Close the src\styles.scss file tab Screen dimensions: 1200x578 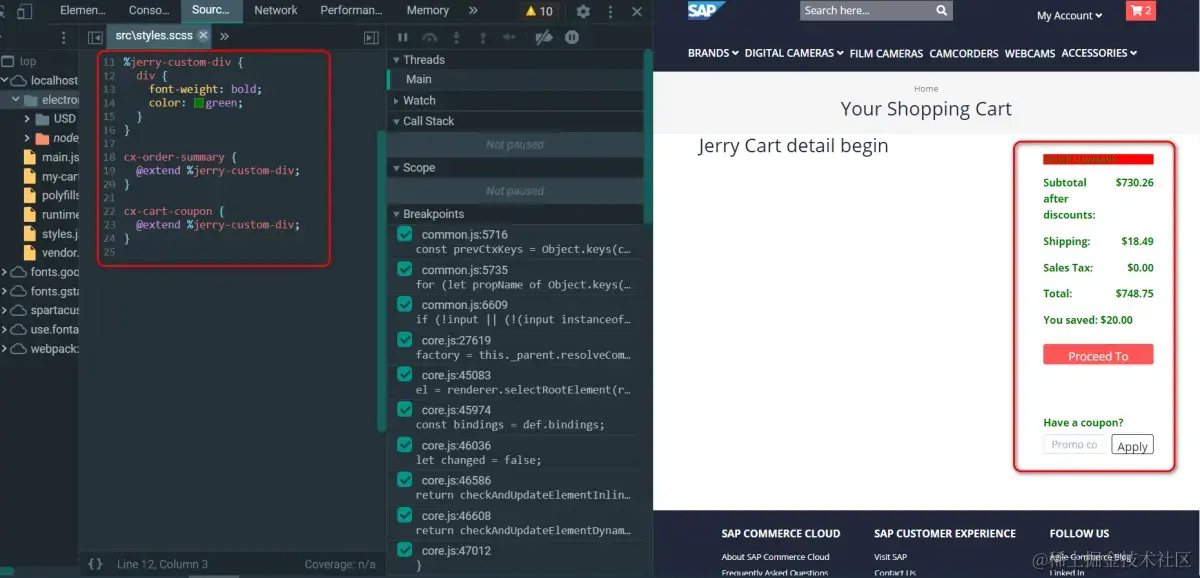(x=203, y=35)
